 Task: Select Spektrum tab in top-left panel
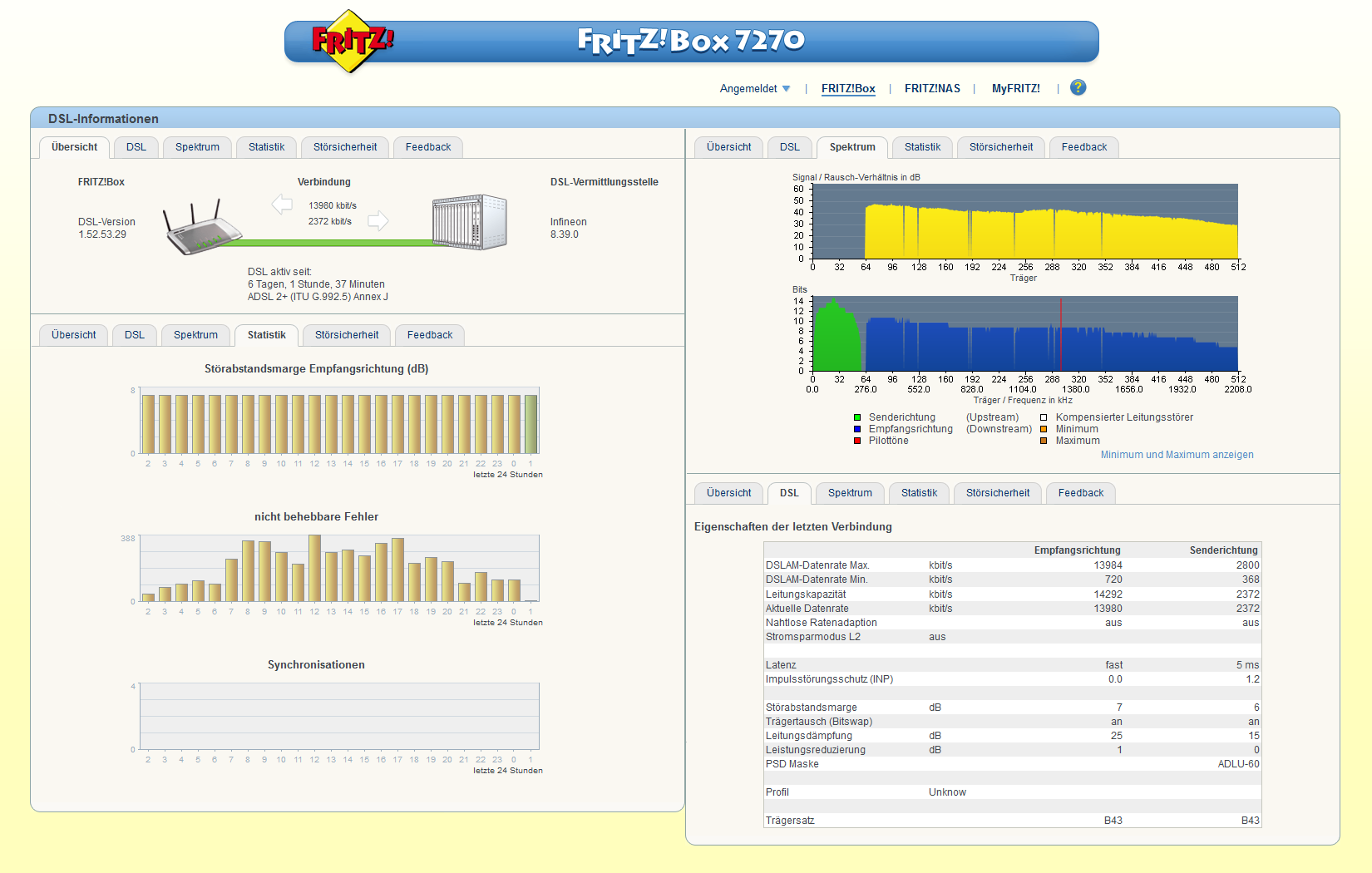pos(197,147)
